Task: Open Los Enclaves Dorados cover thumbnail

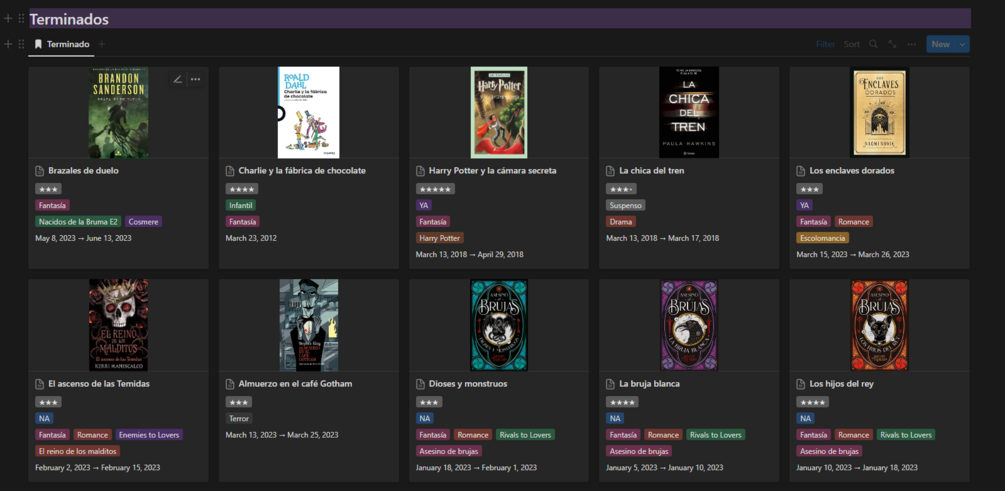Action: [x=879, y=112]
